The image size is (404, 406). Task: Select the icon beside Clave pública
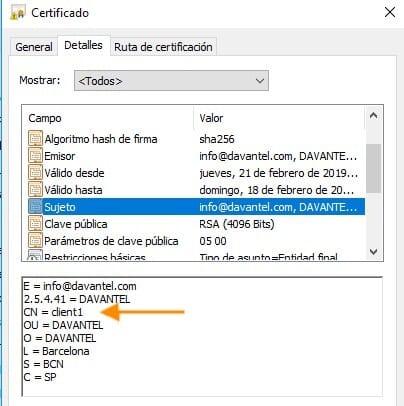coord(35,224)
